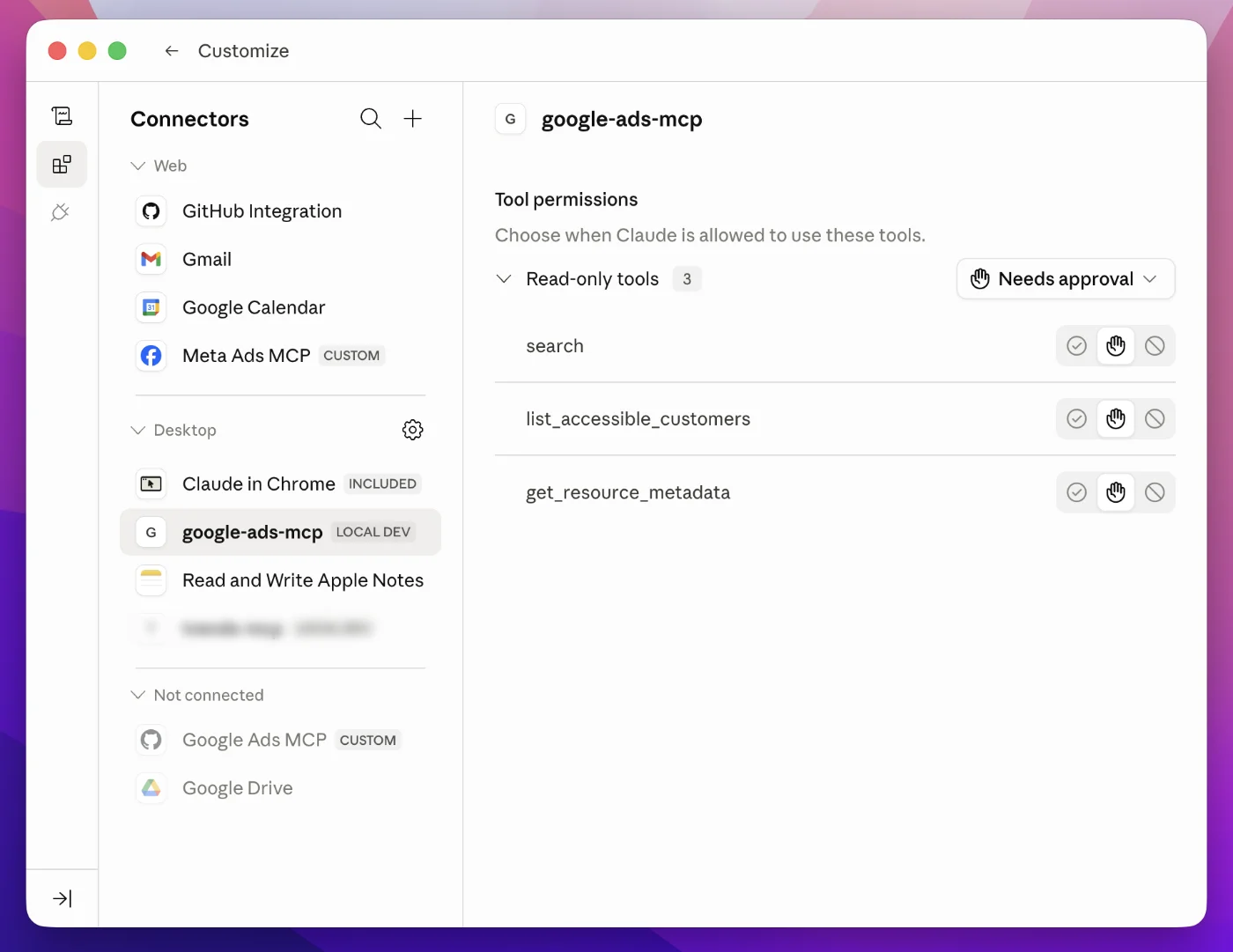Select Claude in Chrome connector
Screen dimensions: 1233x952
(280, 483)
